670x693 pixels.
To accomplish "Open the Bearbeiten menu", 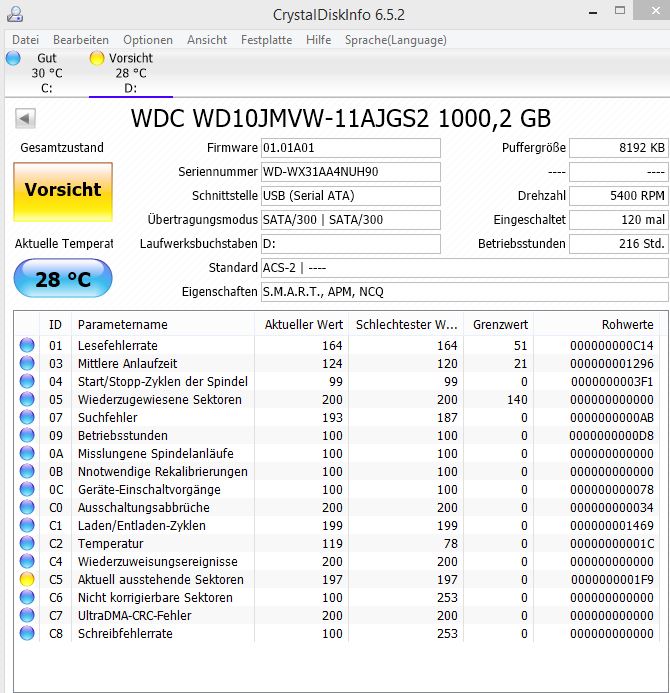I will click(81, 40).
